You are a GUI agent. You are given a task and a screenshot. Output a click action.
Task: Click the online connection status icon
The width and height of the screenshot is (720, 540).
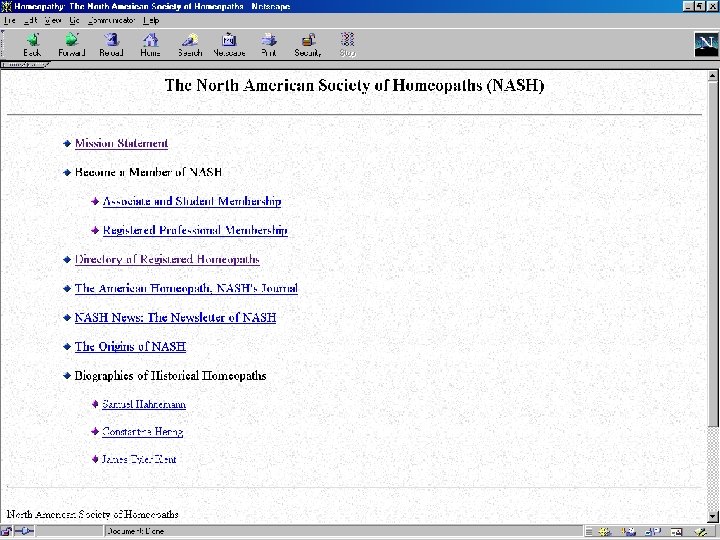(x=24, y=531)
